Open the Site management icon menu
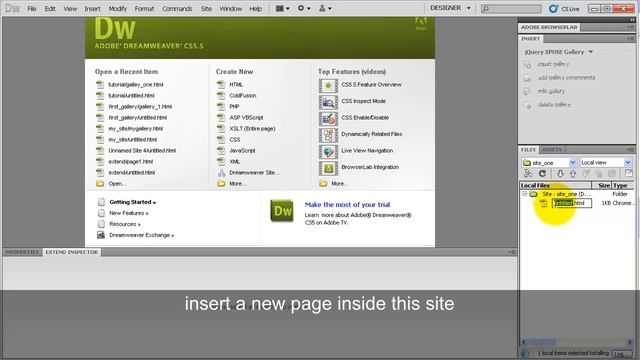This screenshot has height=360, width=640. pos(325,8)
